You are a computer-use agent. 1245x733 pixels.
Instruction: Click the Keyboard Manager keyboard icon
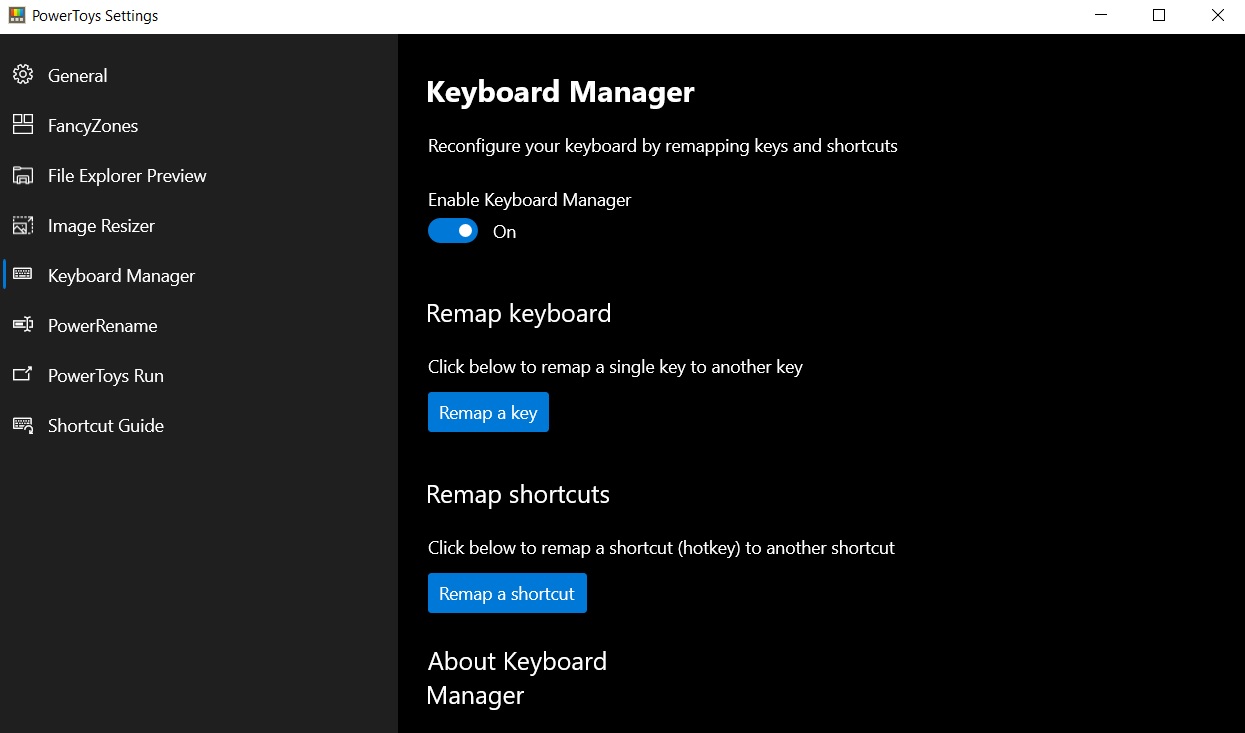click(22, 275)
